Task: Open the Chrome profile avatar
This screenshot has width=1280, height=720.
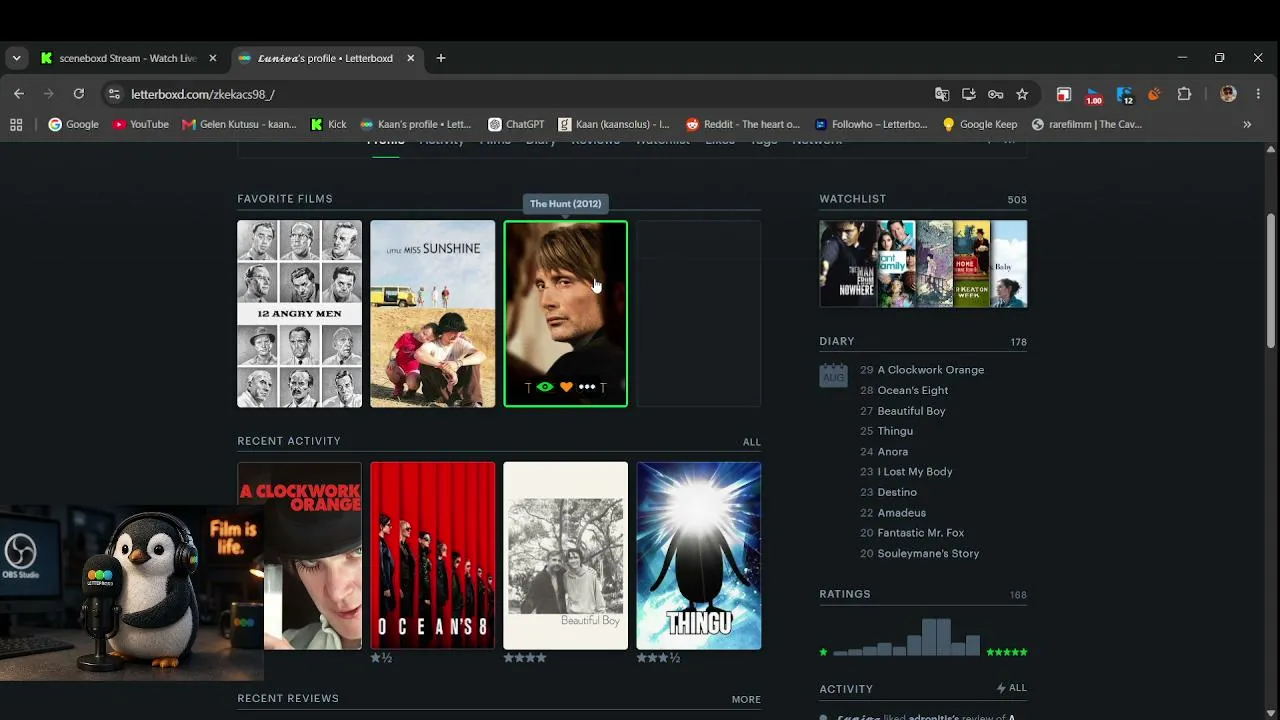Action: pyautogui.click(x=1229, y=94)
